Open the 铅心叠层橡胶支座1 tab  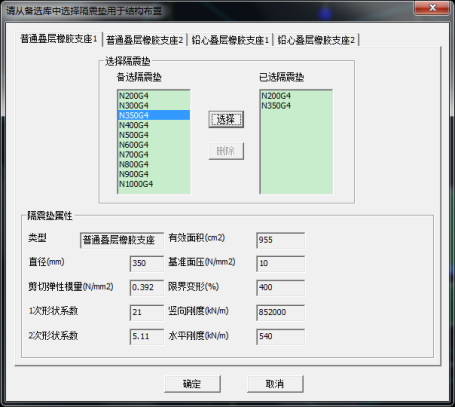click(230, 40)
